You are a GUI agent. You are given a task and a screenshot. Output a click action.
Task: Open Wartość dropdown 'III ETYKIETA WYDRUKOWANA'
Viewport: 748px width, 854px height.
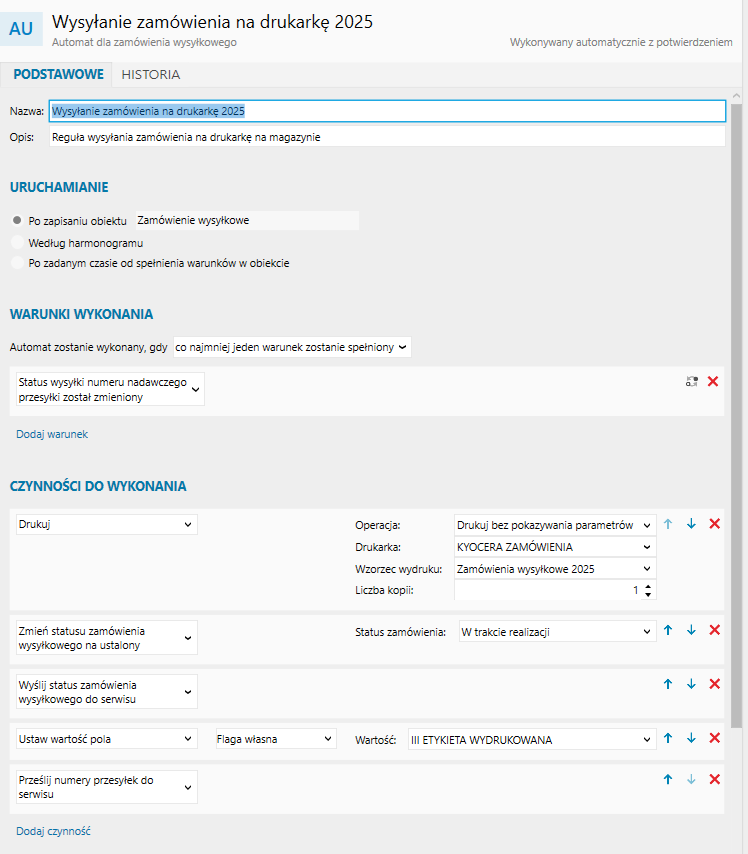[532, 740]
